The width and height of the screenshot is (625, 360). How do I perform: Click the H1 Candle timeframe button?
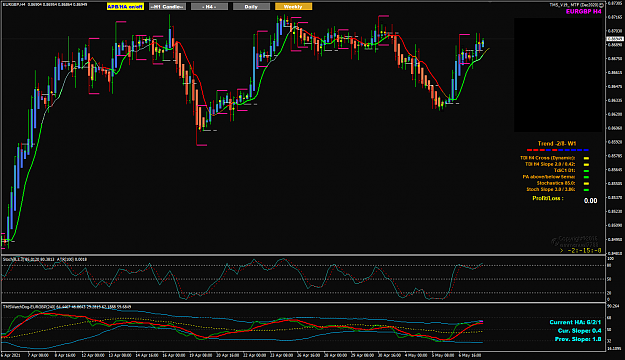tap(167, 7)
